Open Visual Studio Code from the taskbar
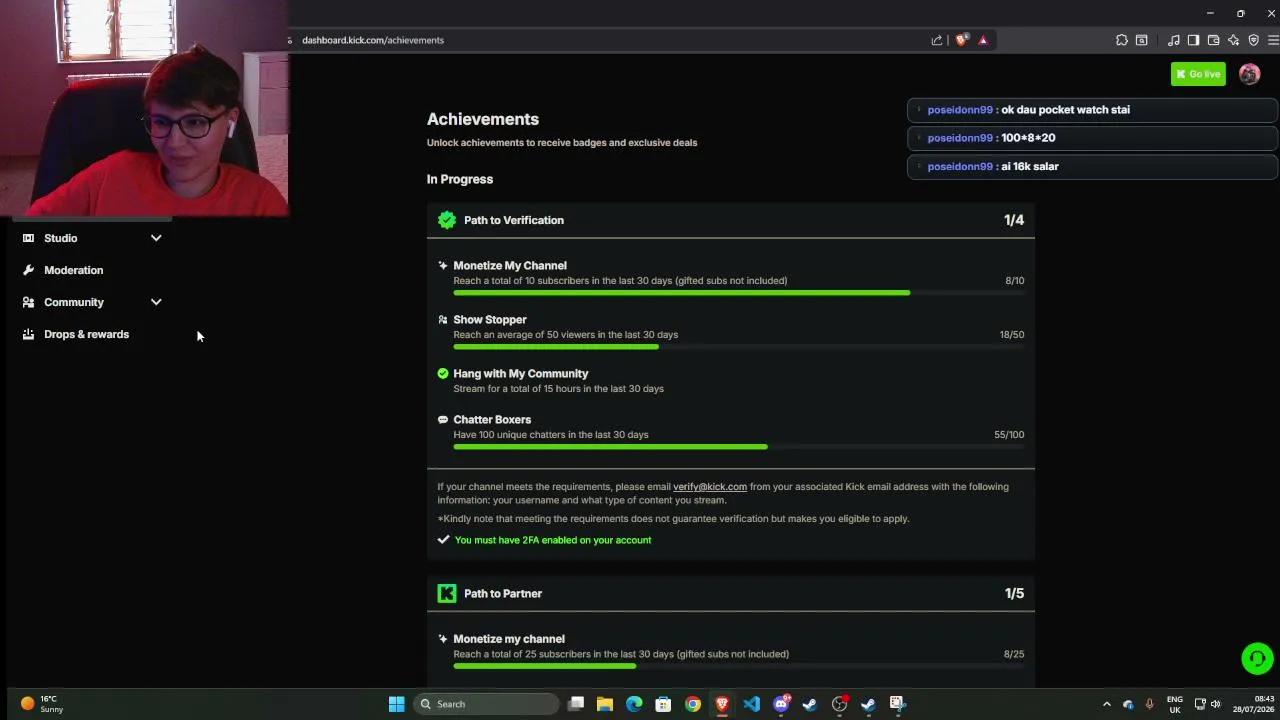The height and width of the screenshot is (720, 1280). (751, 704)
